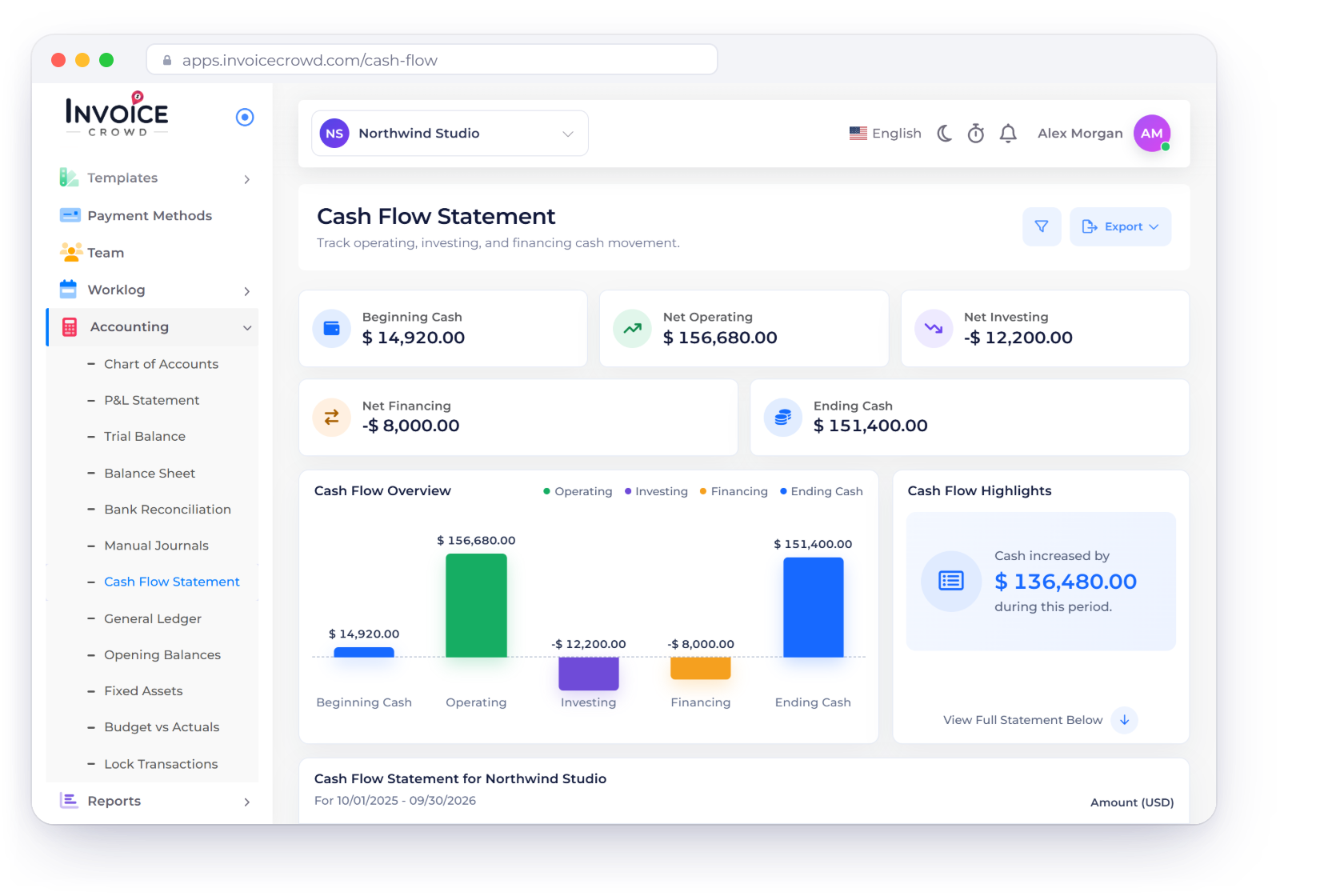The height and width of the screenshot is (896, 1344).
Task: Click the Beginning Cash wallet icon
Action: coord(331,329)
